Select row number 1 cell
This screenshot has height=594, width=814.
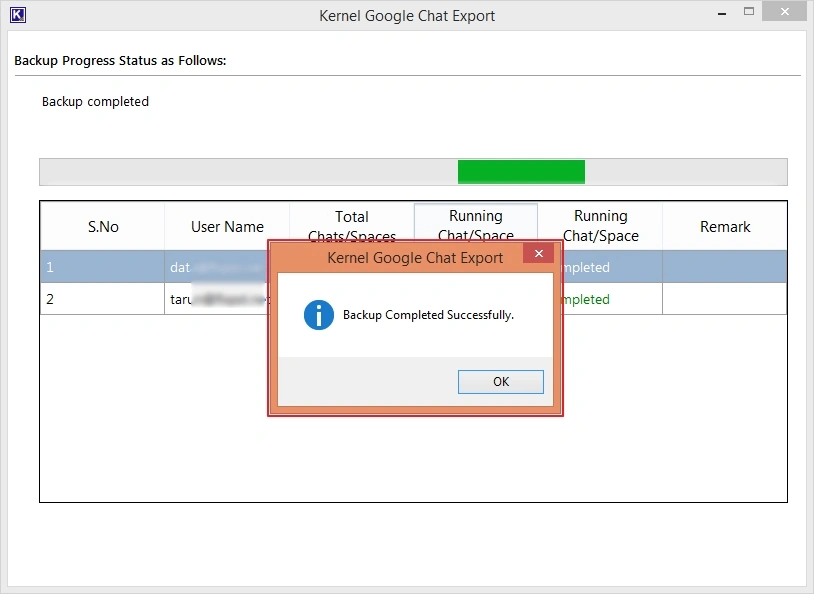pyautogui.click(x=103, y=267)
